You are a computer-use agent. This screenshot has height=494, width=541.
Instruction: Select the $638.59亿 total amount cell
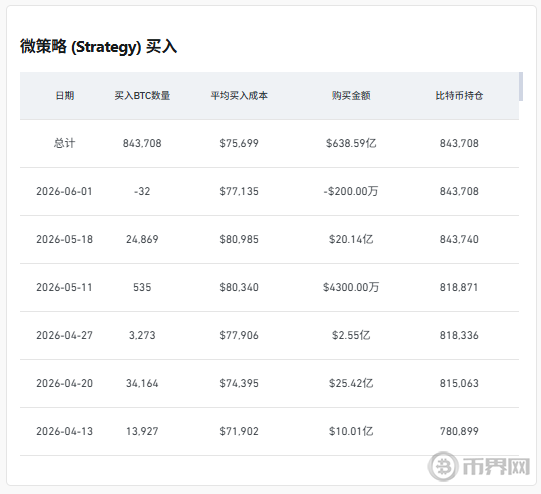pos(351,143)
